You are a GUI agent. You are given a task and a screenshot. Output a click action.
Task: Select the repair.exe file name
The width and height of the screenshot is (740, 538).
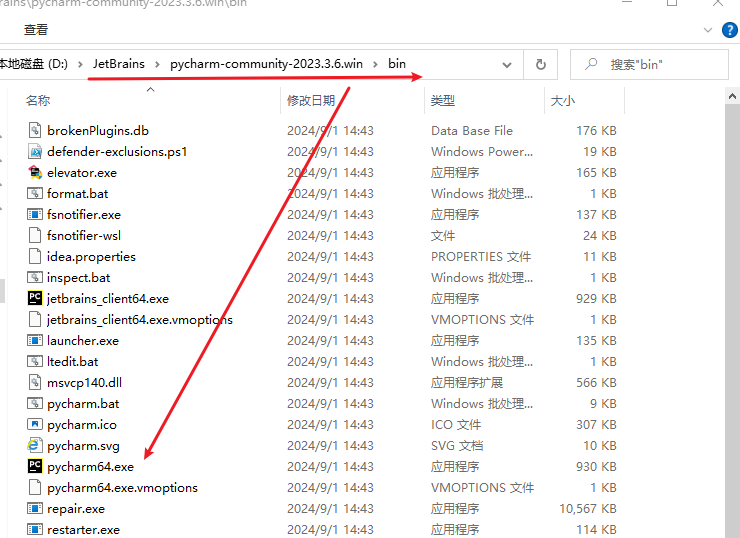[76, 509]
